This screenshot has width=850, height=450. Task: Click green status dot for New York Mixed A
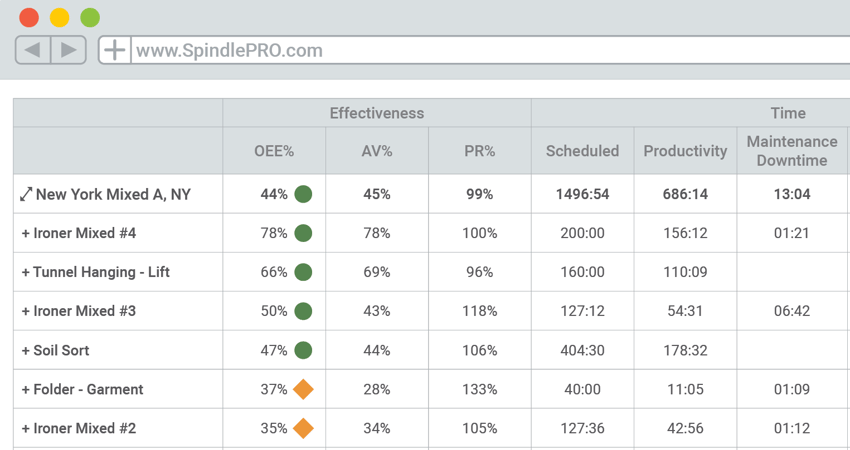(x=303, y=194)
